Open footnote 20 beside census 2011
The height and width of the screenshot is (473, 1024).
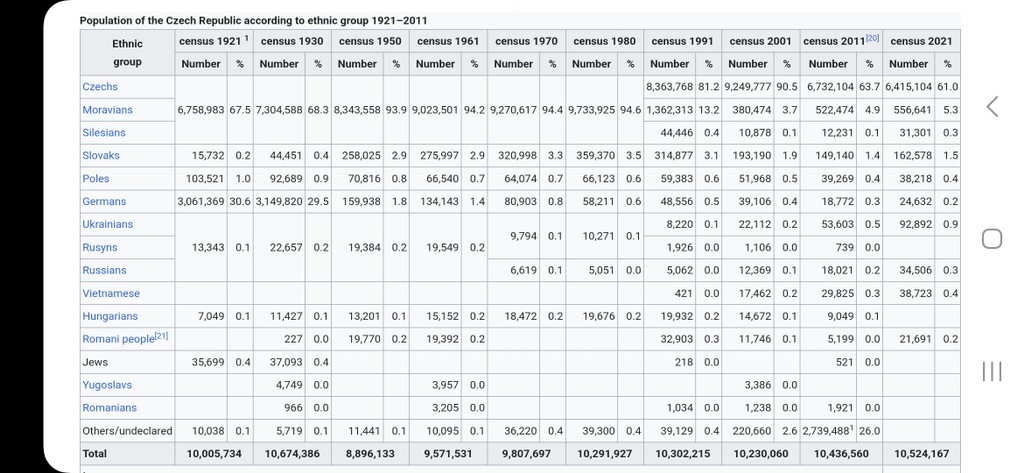(872, 38)
